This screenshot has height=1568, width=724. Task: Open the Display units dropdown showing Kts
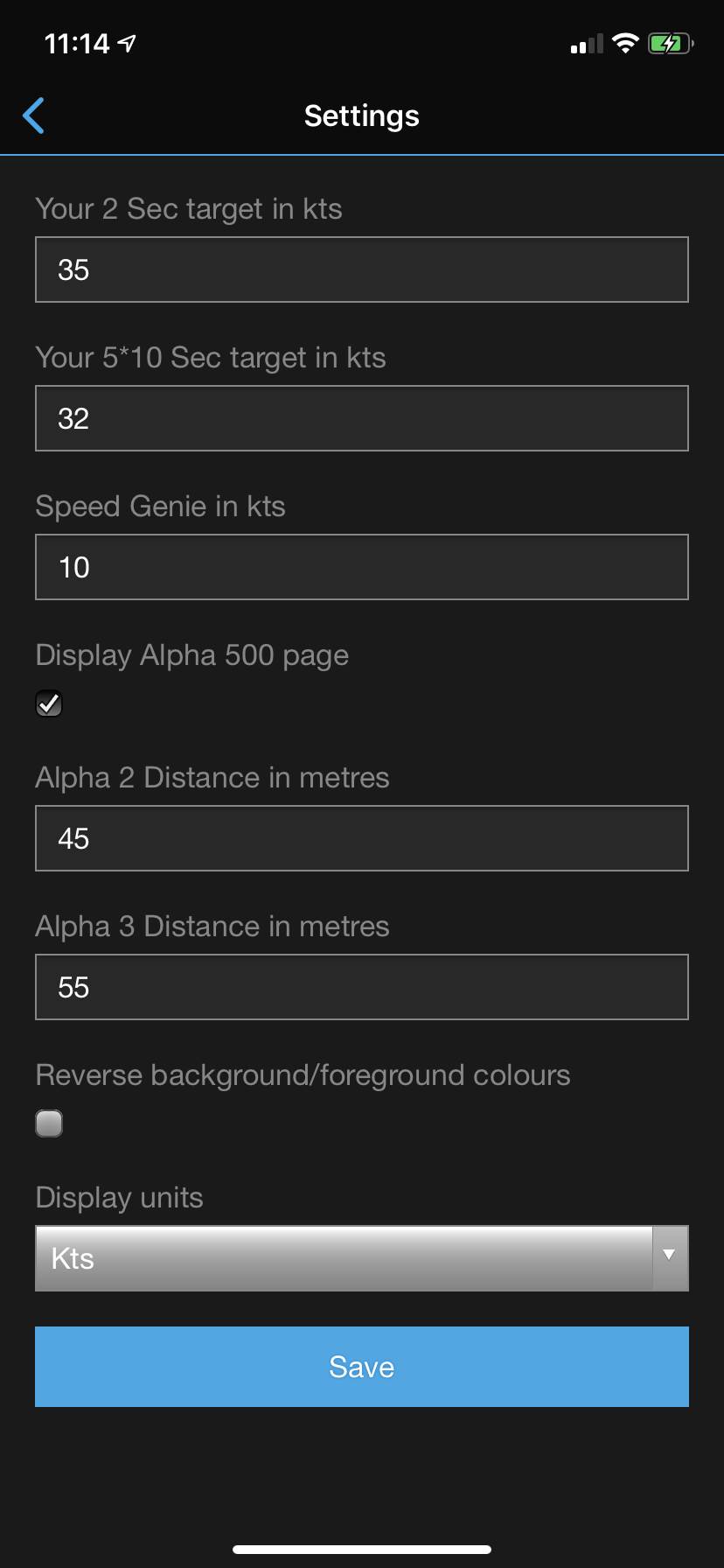pyautogui.click(x=344, y=1258)
